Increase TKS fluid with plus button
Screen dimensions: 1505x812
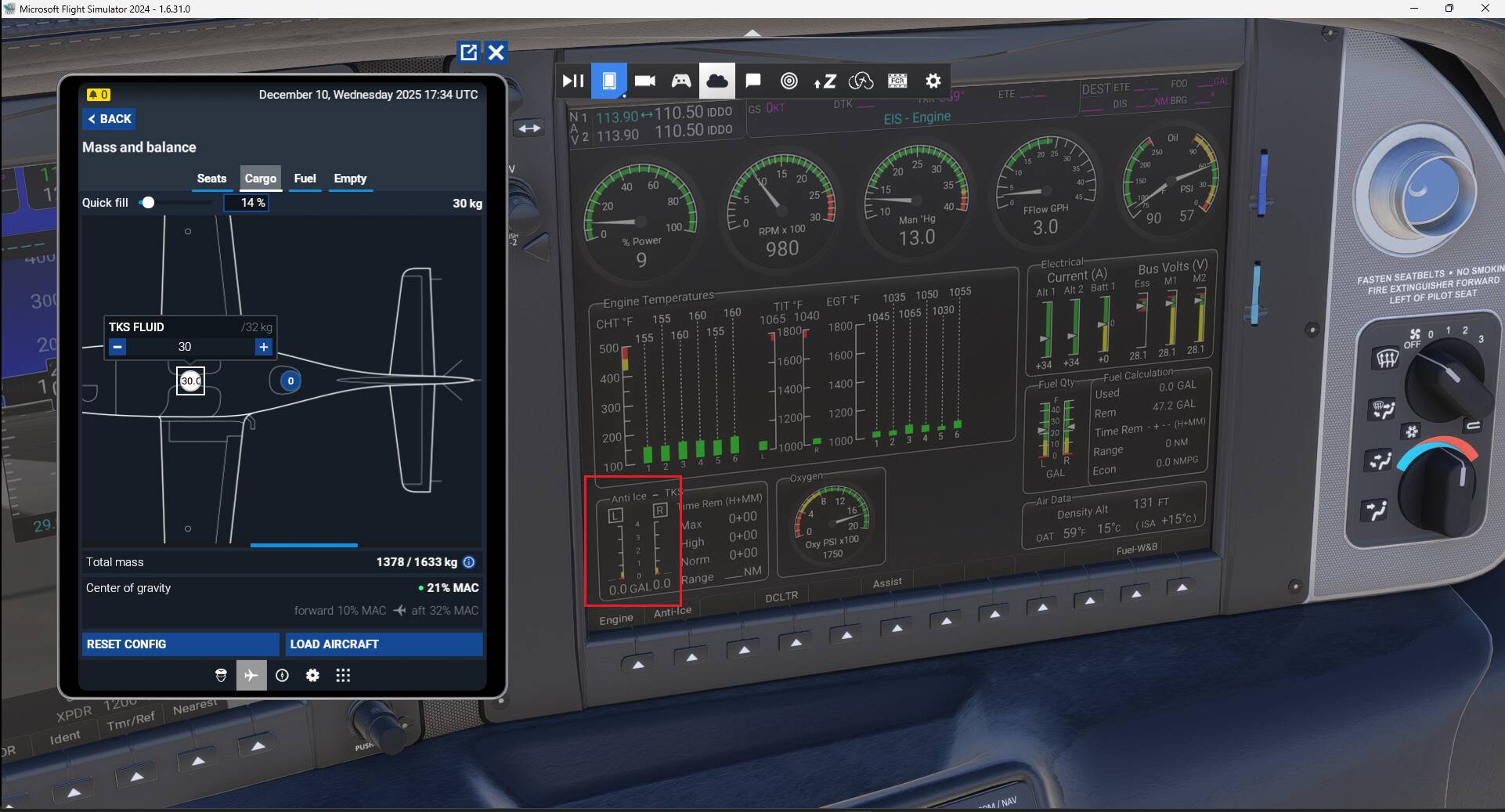[x=263, y=347]
